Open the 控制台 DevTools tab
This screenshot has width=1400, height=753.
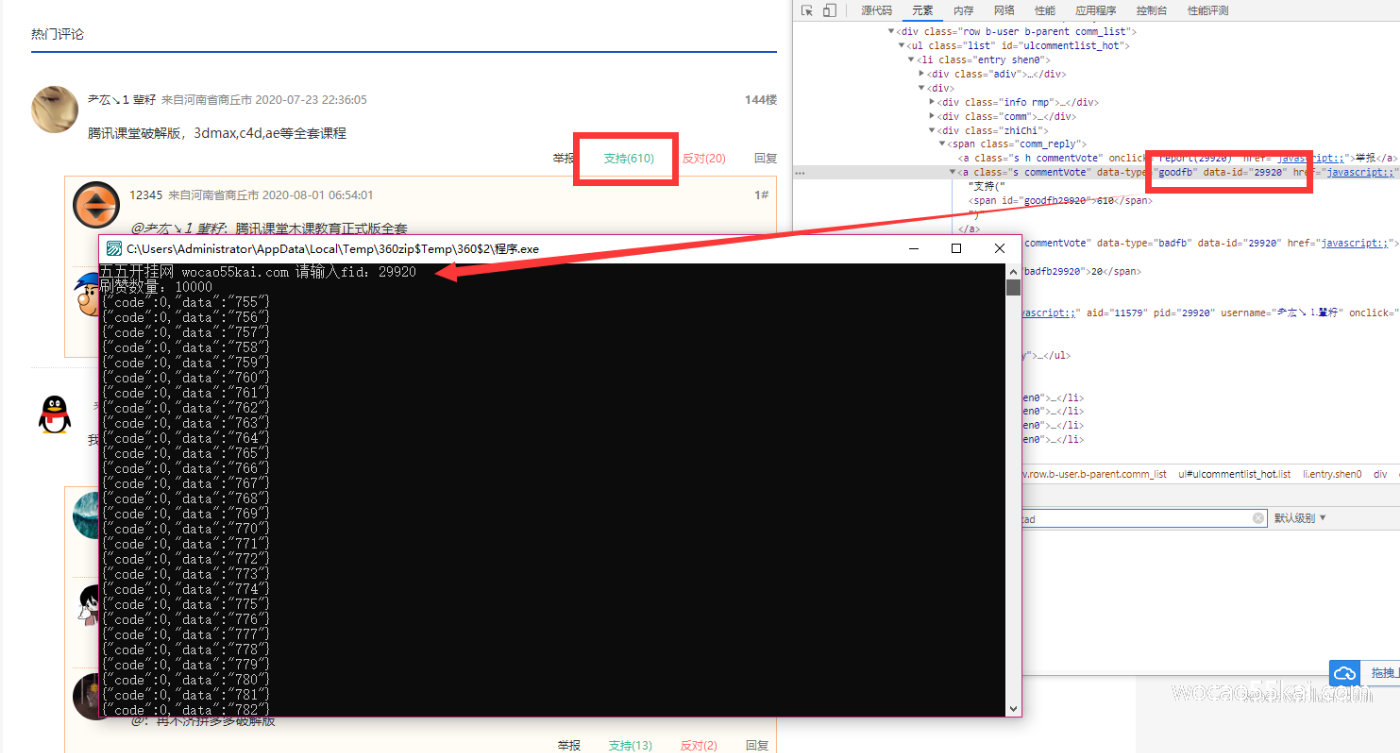pos(1150,10)
